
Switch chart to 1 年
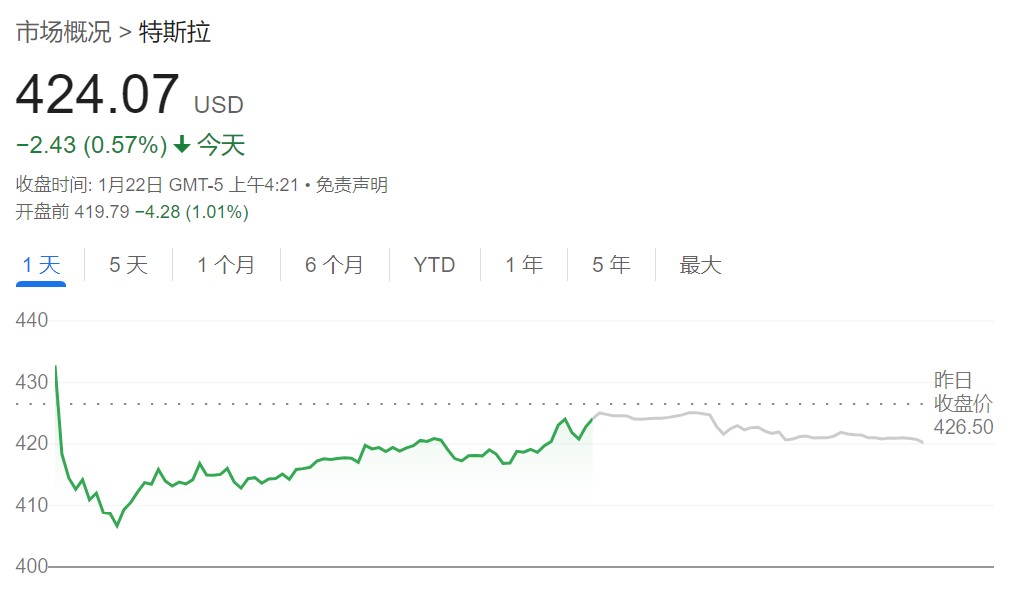(523, 265)
